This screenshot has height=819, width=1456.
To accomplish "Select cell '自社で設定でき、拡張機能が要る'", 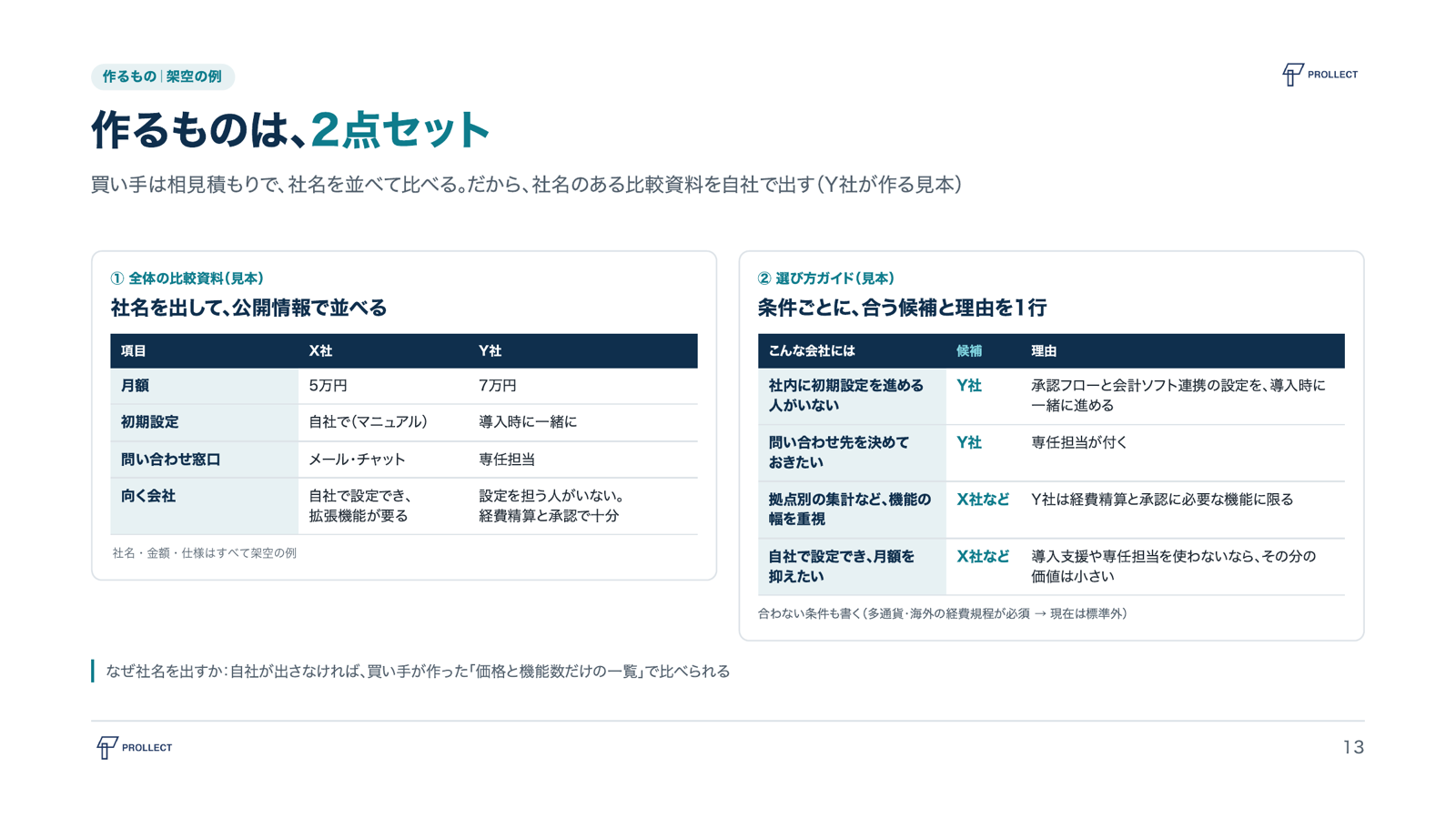I will [x=360, y=506].
